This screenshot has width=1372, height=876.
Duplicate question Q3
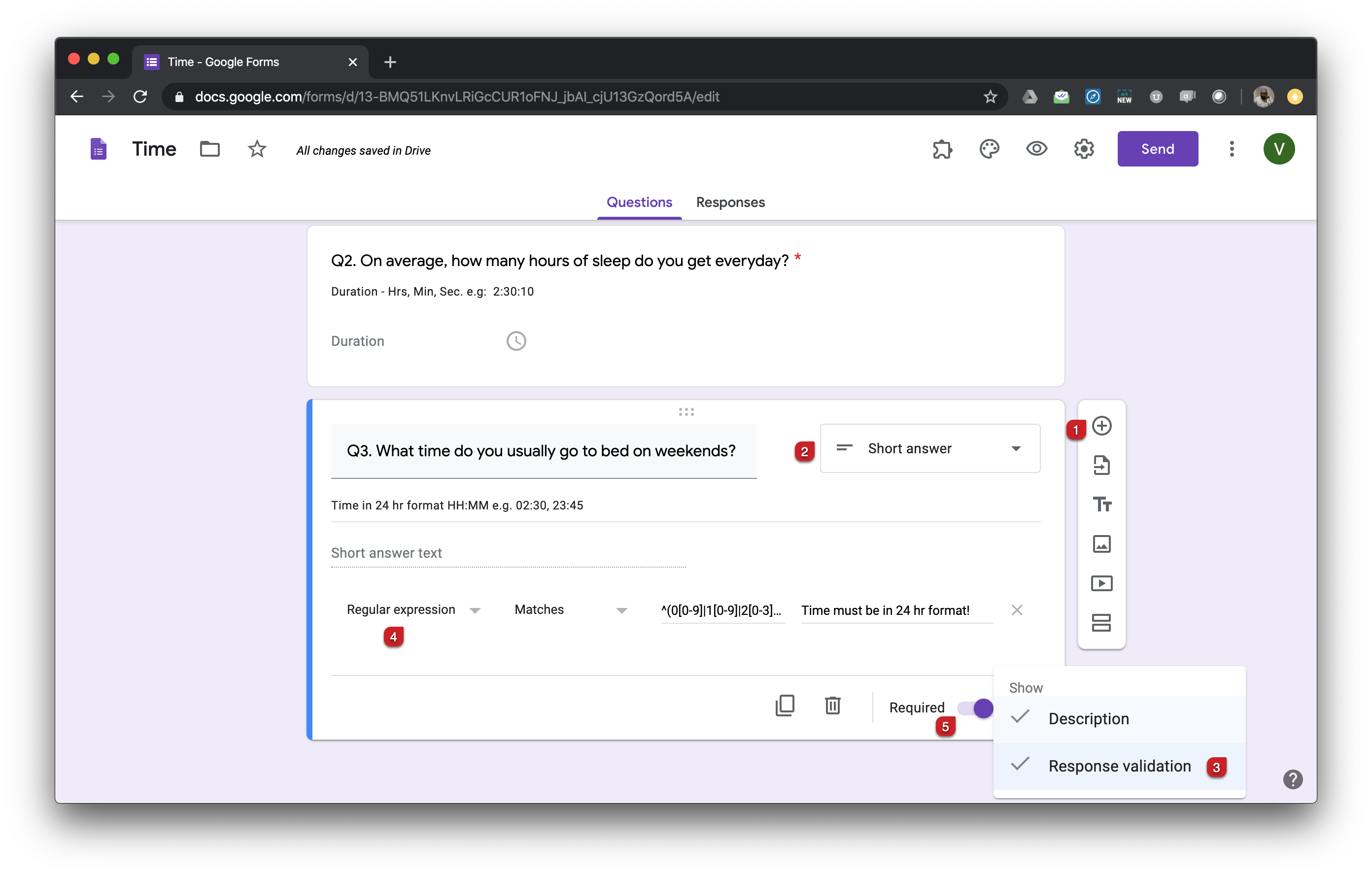(x=785, y=706)
